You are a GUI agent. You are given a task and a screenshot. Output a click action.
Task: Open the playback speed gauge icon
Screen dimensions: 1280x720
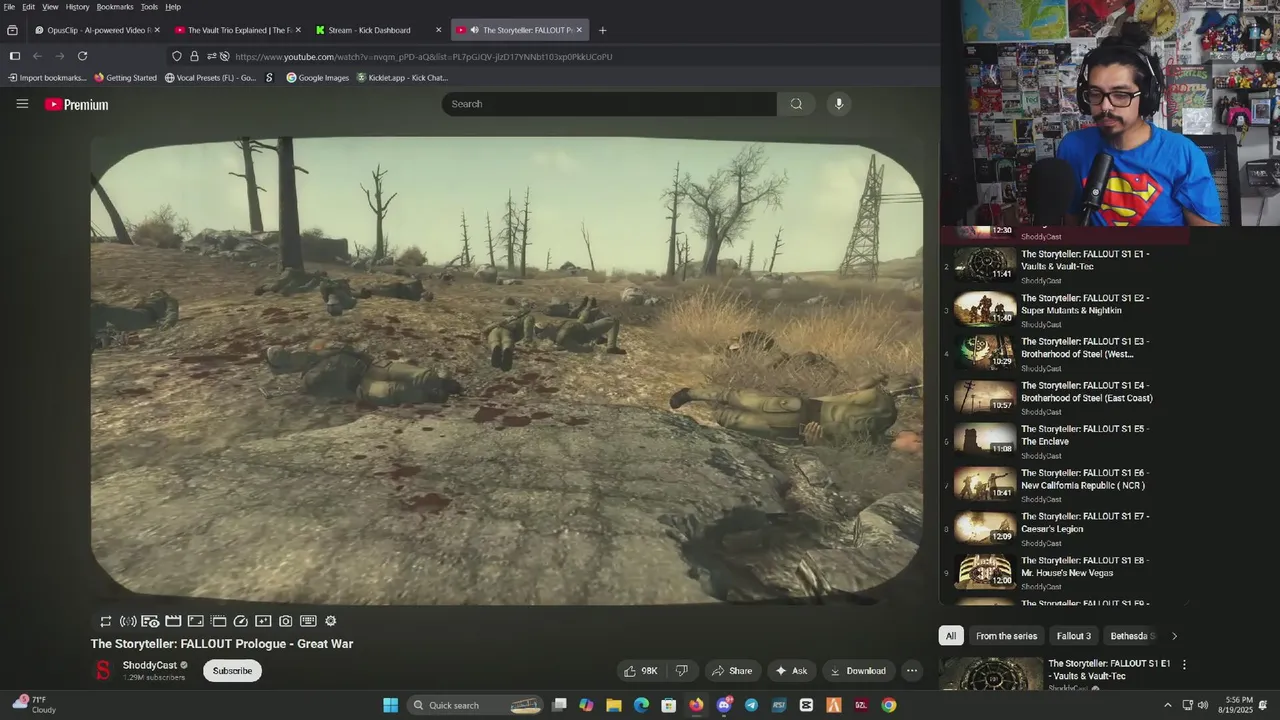(241, 621)
